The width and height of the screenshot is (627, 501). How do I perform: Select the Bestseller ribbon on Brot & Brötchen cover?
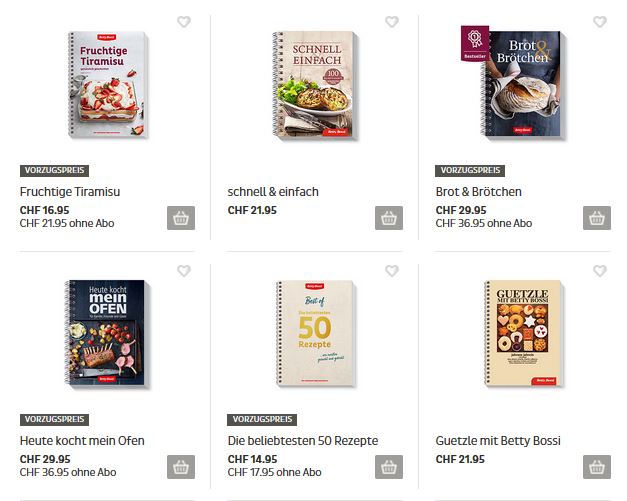coord(475,43)
